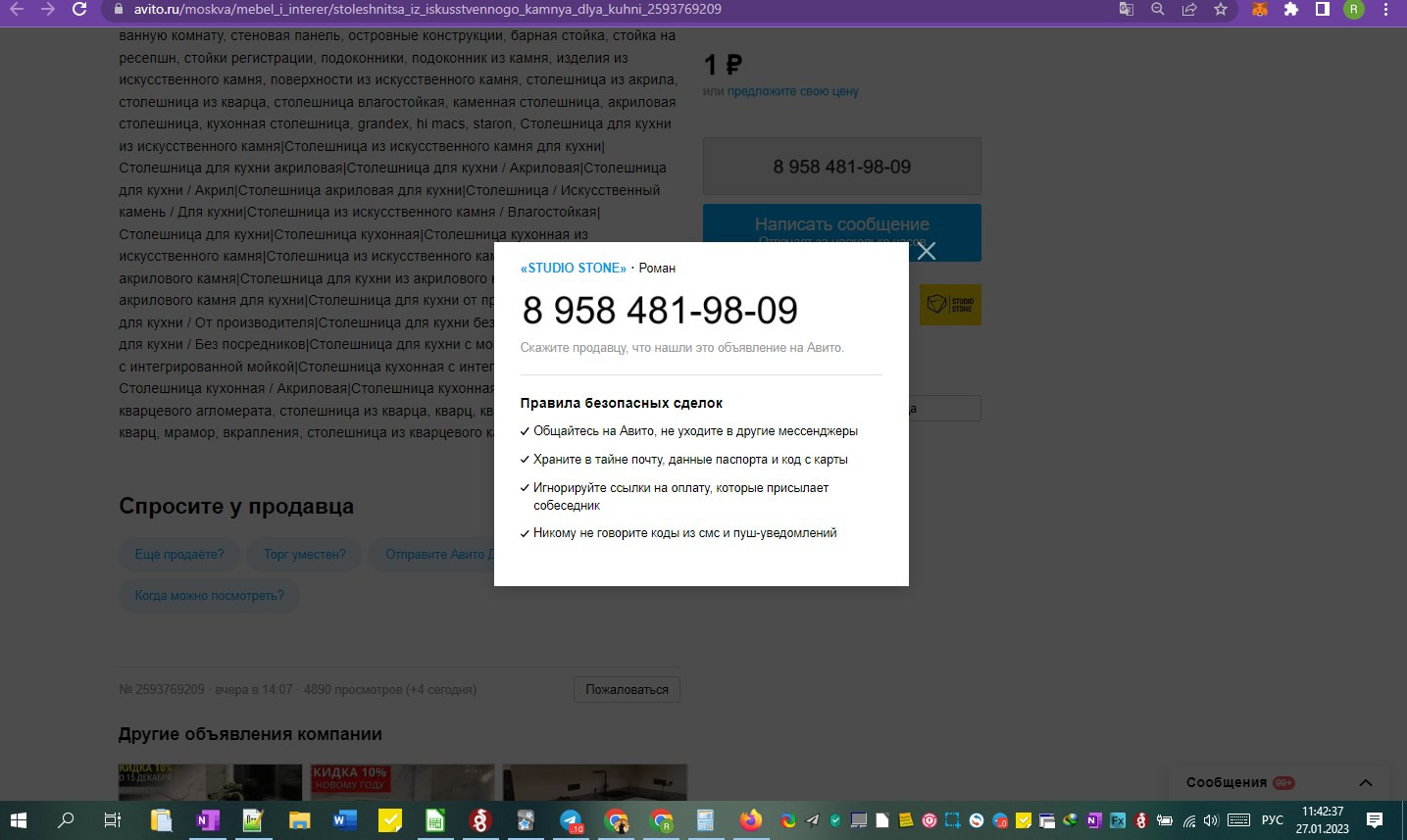Open the Google Translate page icon
This screenshot has width=1407, height=840.
point(1127,9)
